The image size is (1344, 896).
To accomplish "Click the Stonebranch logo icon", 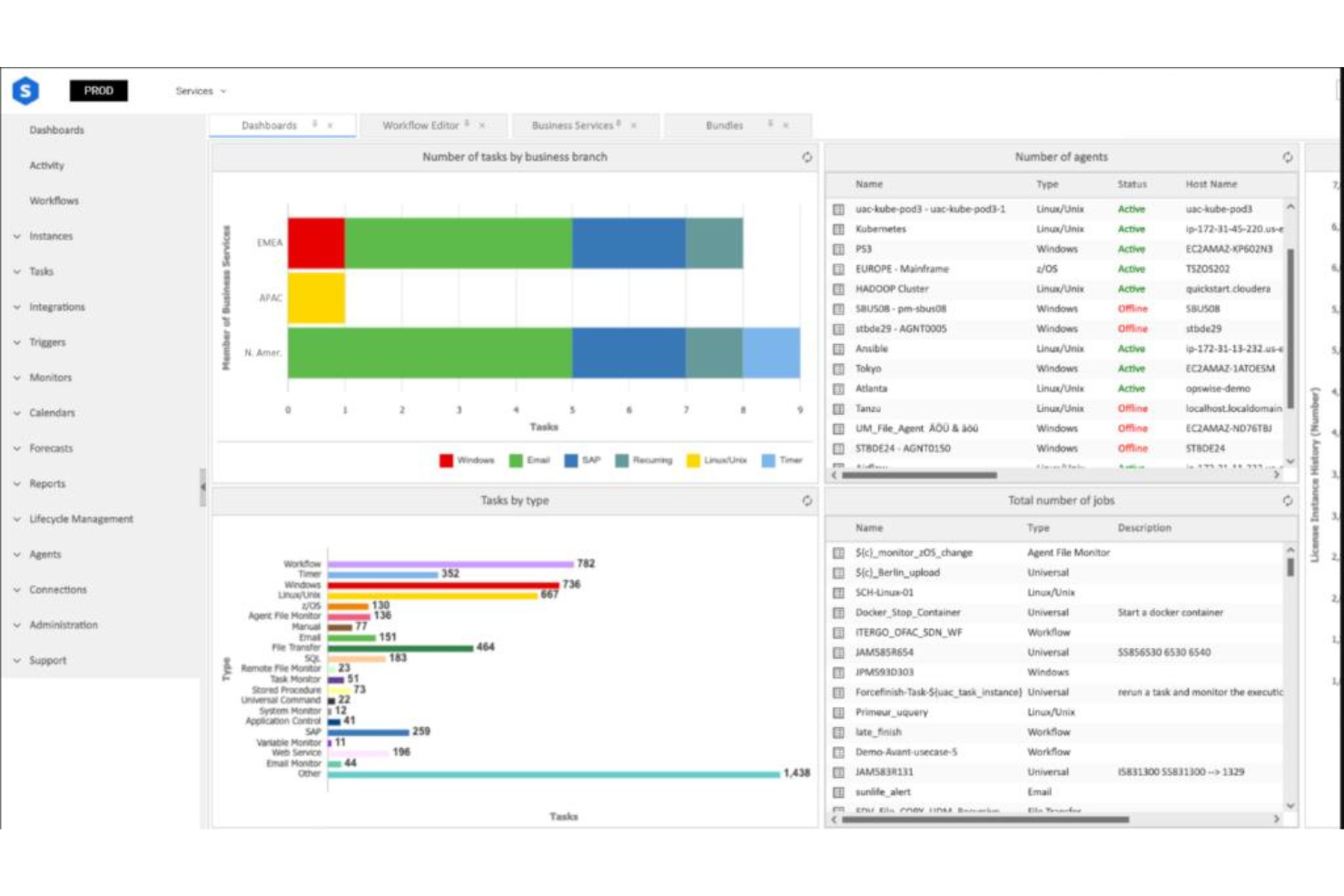I will [25, 91].
